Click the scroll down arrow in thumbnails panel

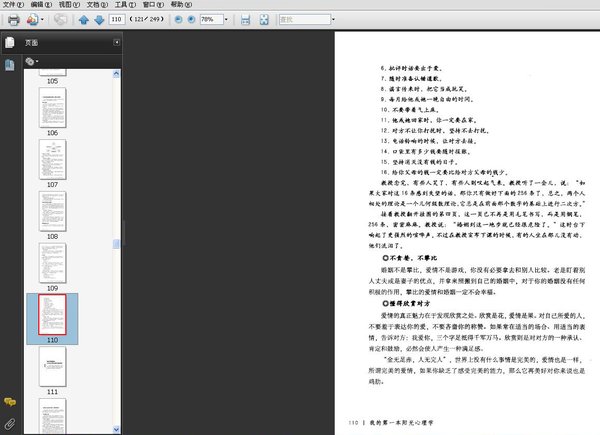click(x=116, y=429)
